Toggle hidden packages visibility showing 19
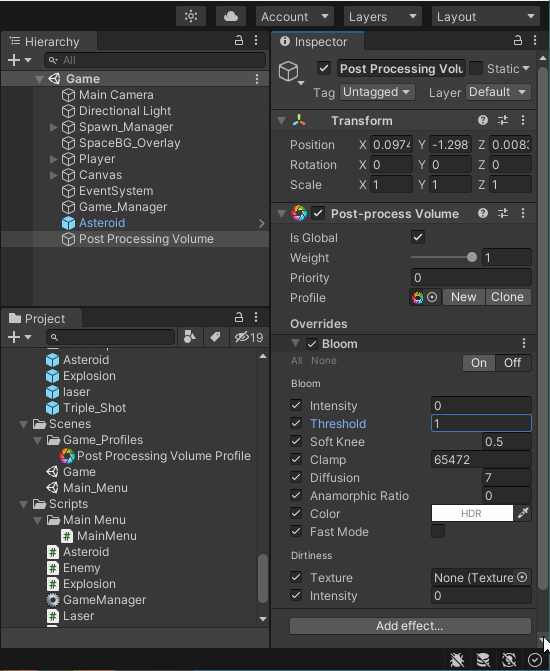Viewport: 550px width, 671px height. (249, 337)
